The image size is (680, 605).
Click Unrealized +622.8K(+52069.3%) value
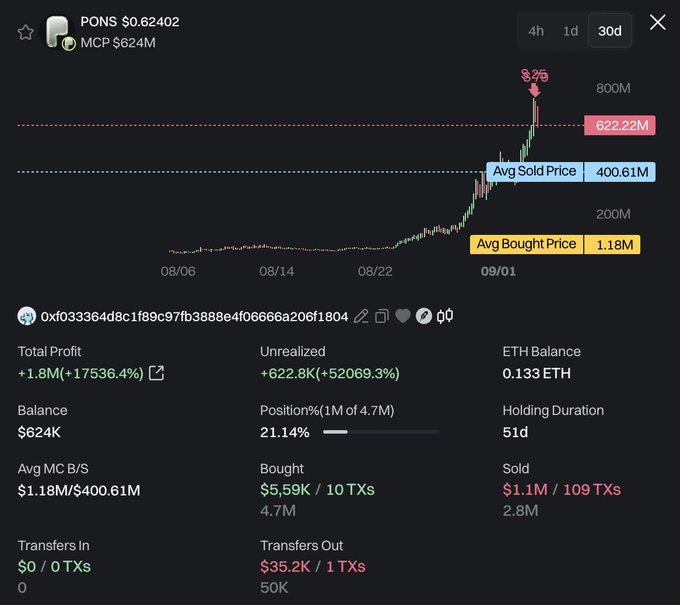click(330, 373)
